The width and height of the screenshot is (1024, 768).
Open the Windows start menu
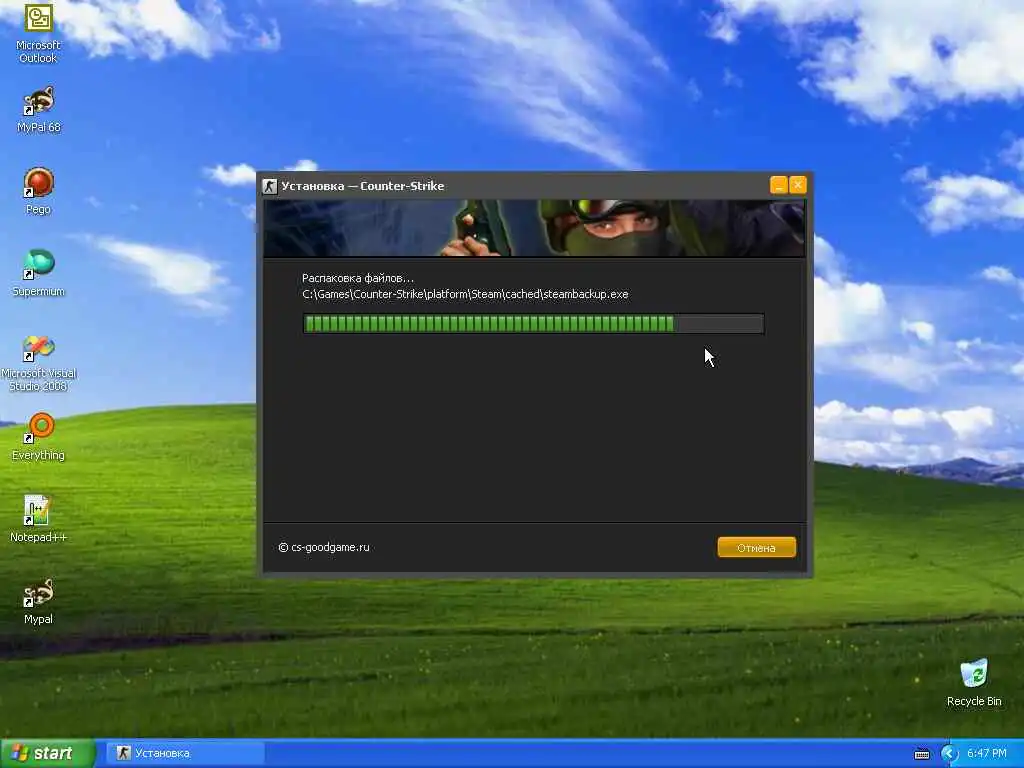(47, 754)
